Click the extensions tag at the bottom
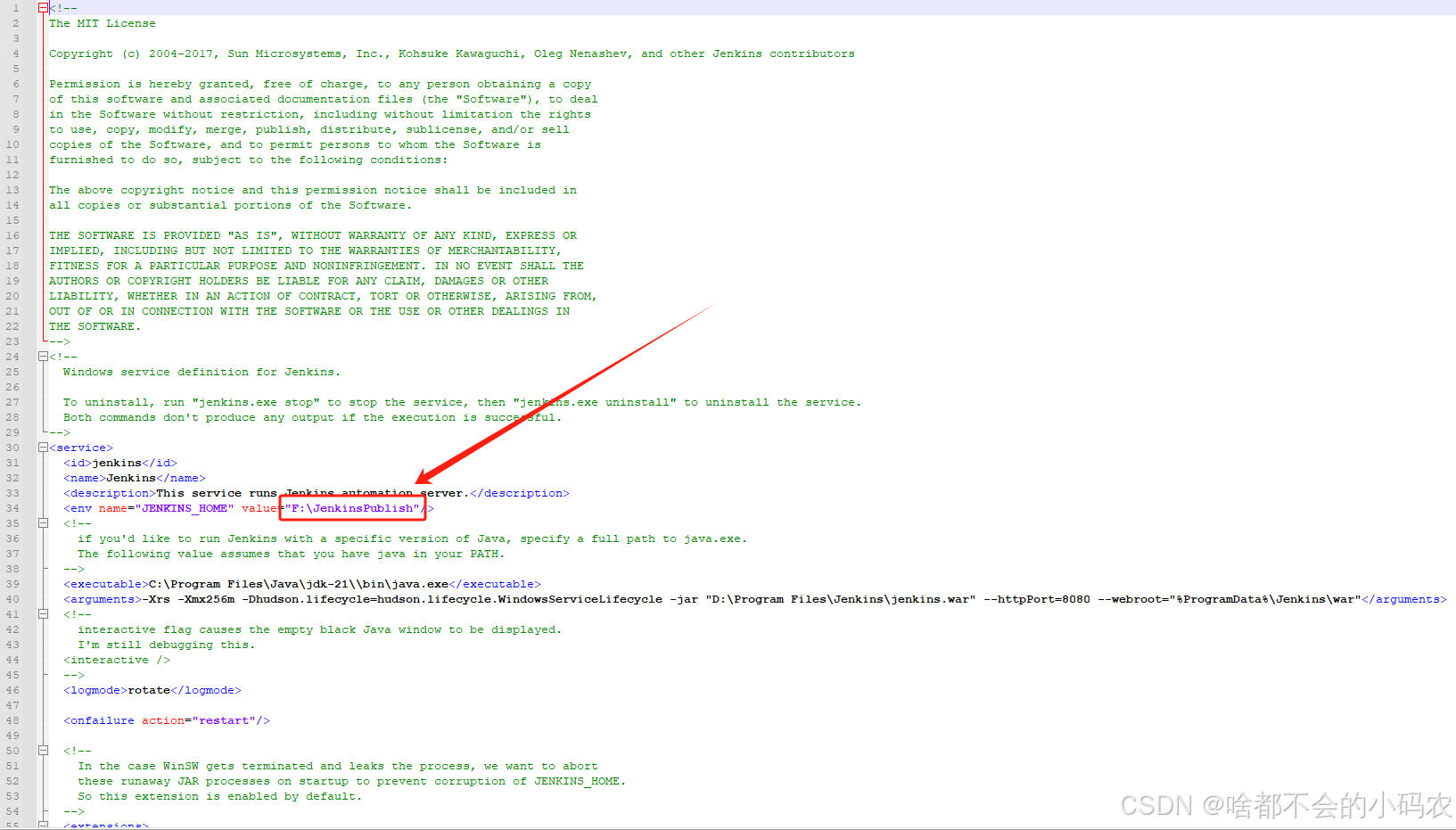The image size is (1456, 830). [x=105, y=825]
